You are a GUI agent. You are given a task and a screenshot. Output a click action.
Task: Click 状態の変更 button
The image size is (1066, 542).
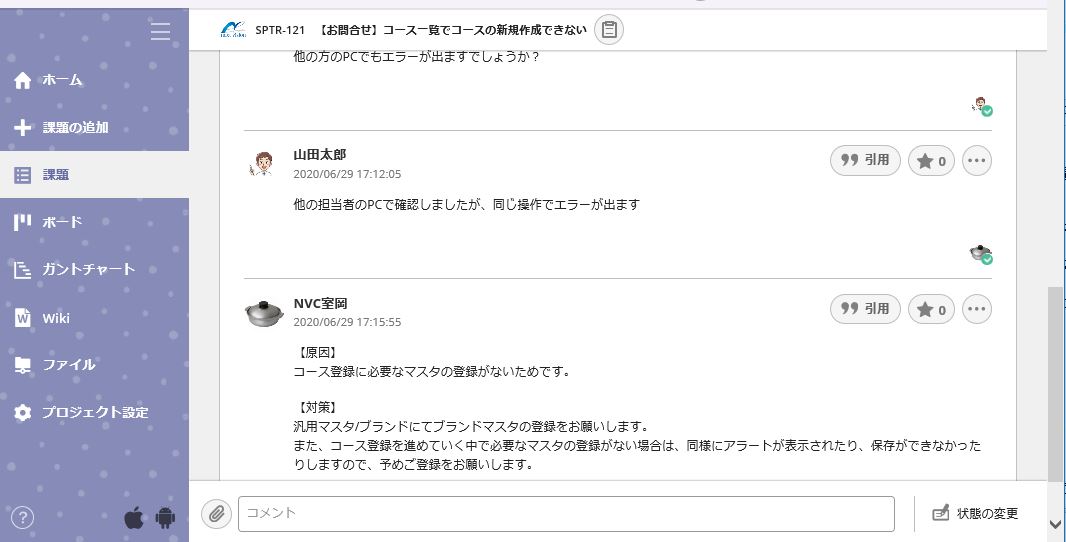[x=975, y=513]
